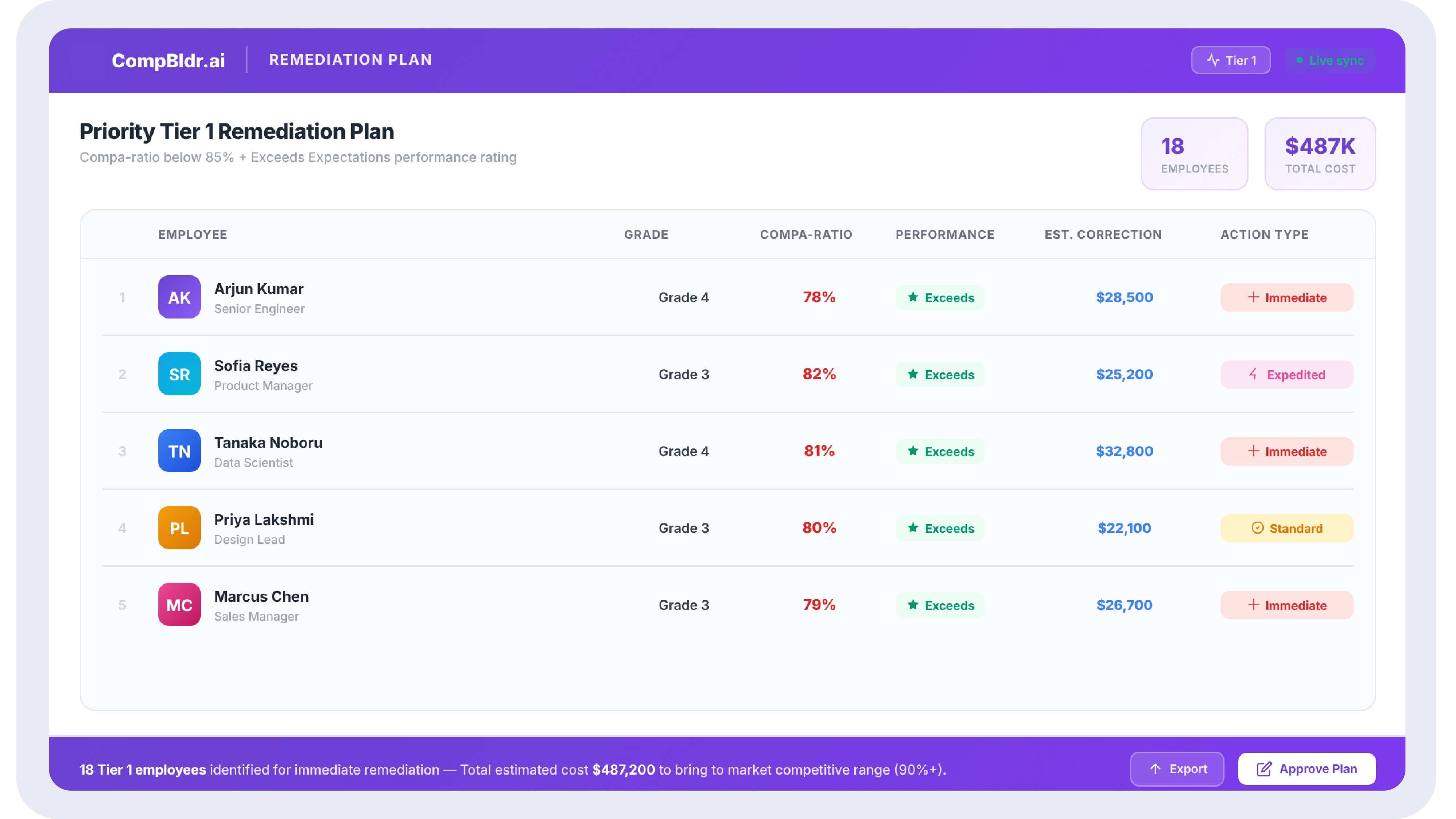The height and width of the screenshot is (819, 1456).
Task: Click the 18 Employees summary card
Action: point(1194,154)
